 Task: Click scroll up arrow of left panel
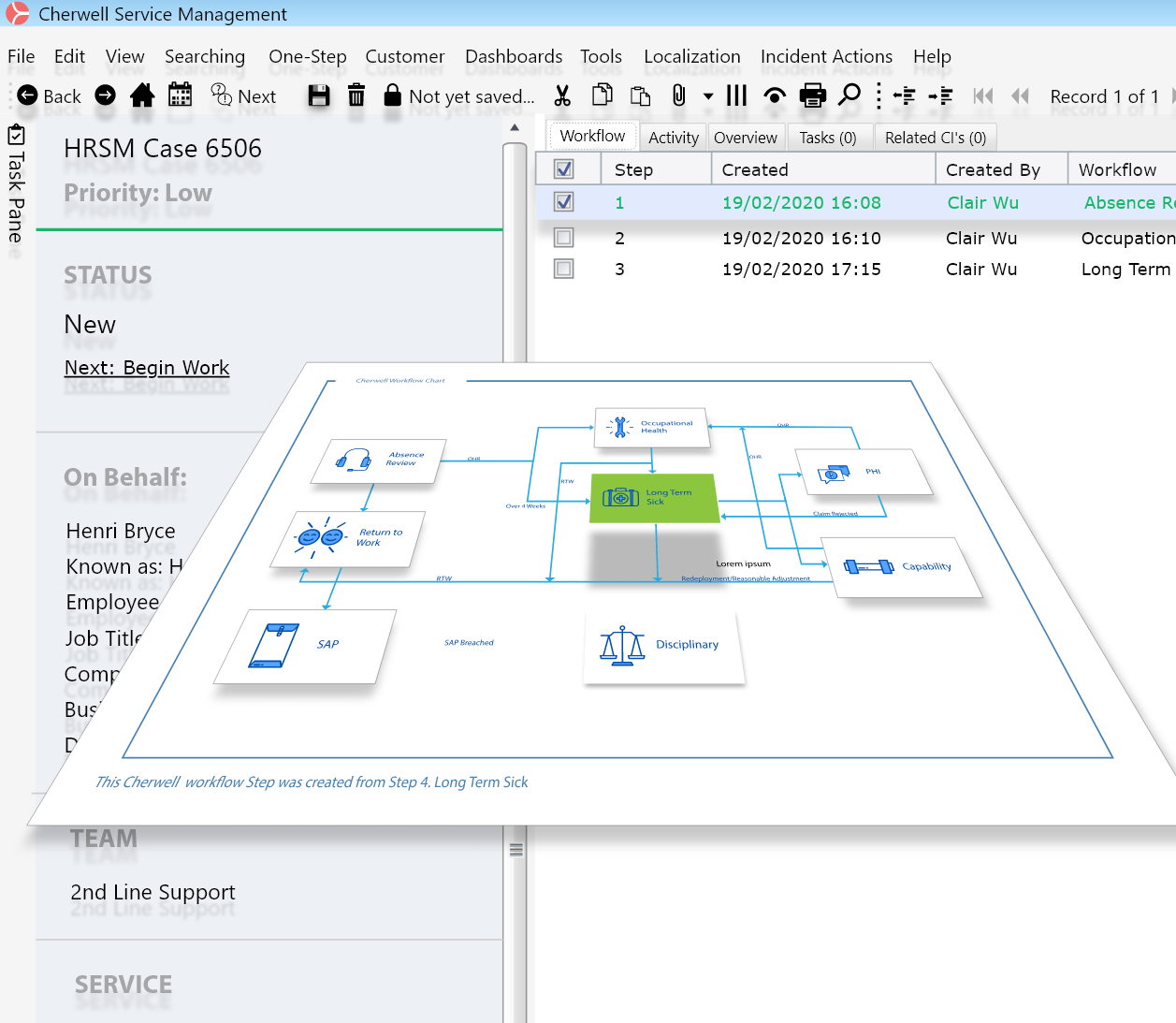(515, 128)
